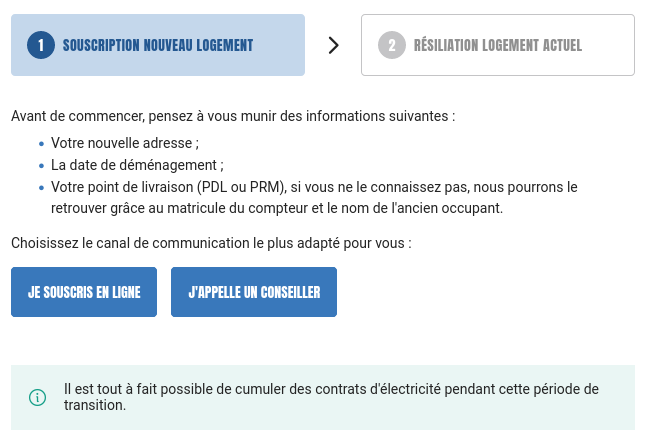Screen dimensions: 646x430
Task: Click the 'Avant de commencer' intro sentence
Action: [233, 116]
